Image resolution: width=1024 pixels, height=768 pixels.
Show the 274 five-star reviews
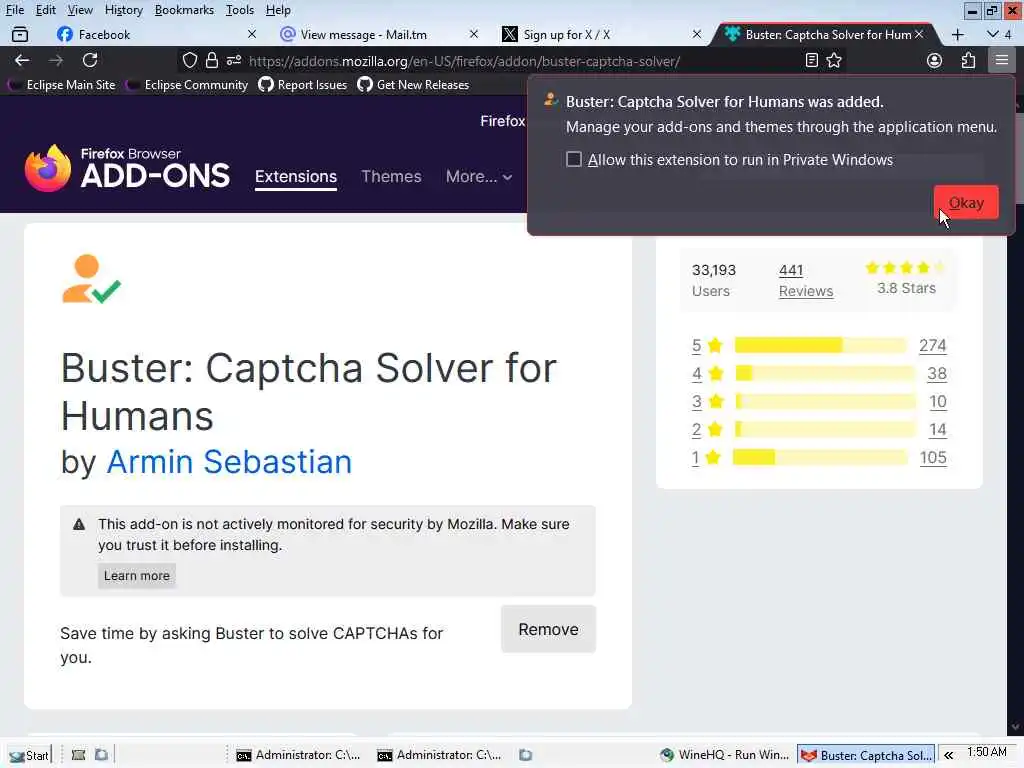933,345
